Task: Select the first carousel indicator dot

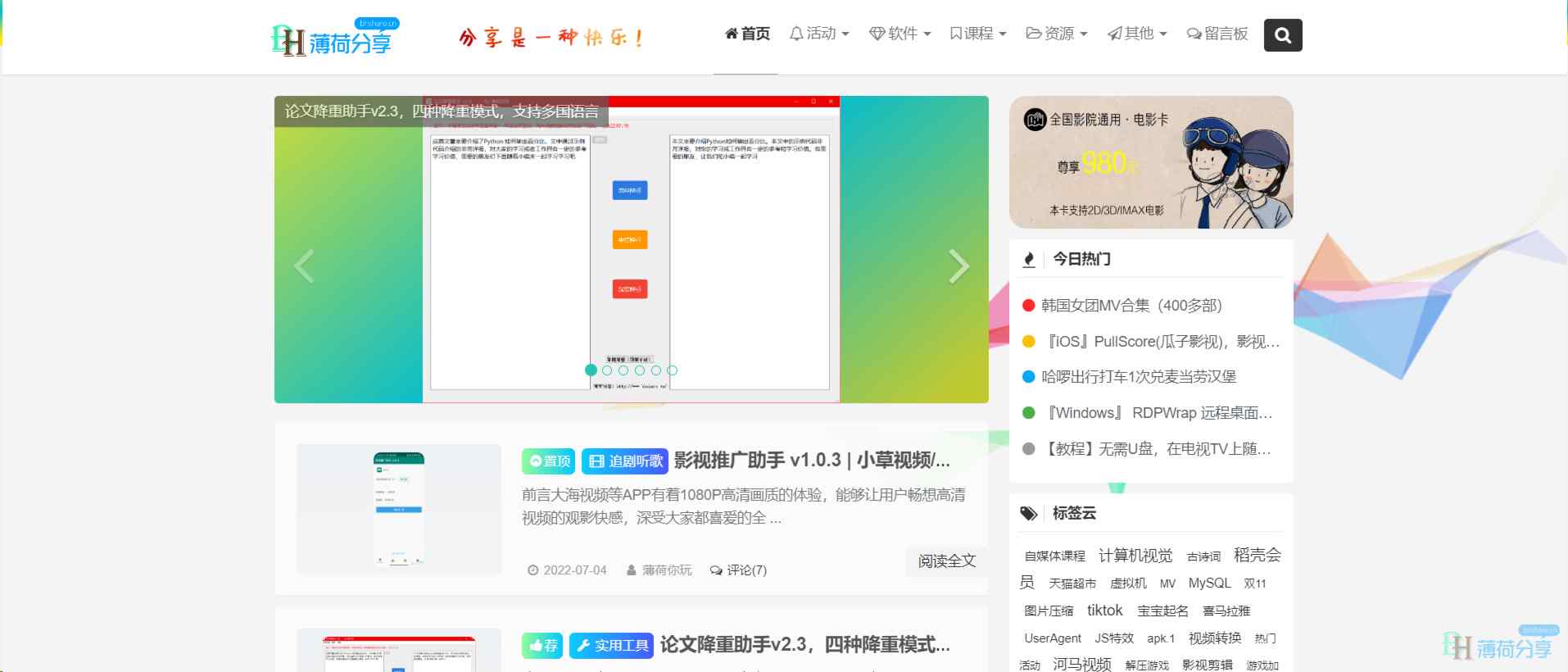Action: click(x=591, y=370)
